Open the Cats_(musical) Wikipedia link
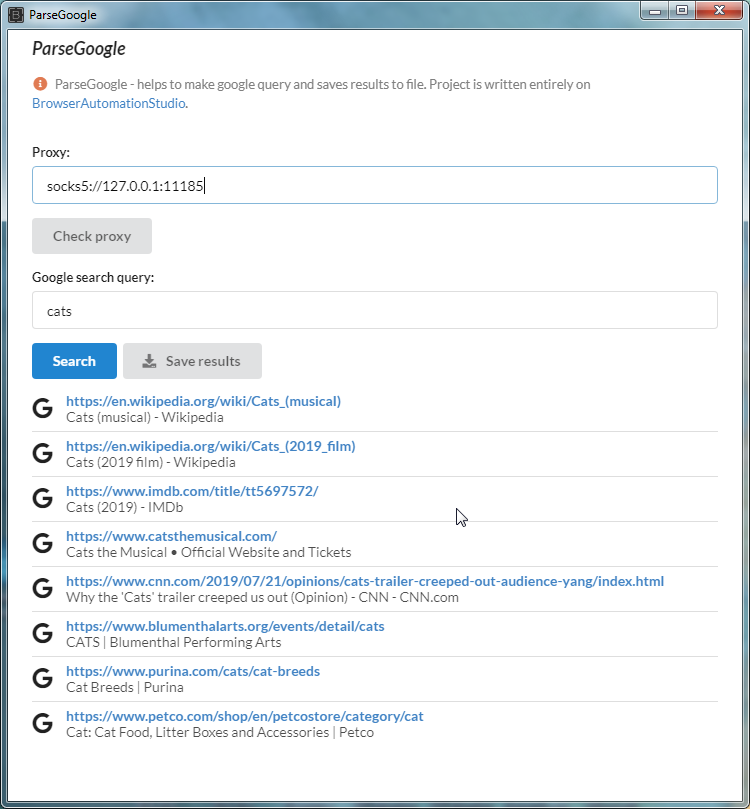This screenshot has width=750, height=809. pyautogui.click(x=203, y=401)
